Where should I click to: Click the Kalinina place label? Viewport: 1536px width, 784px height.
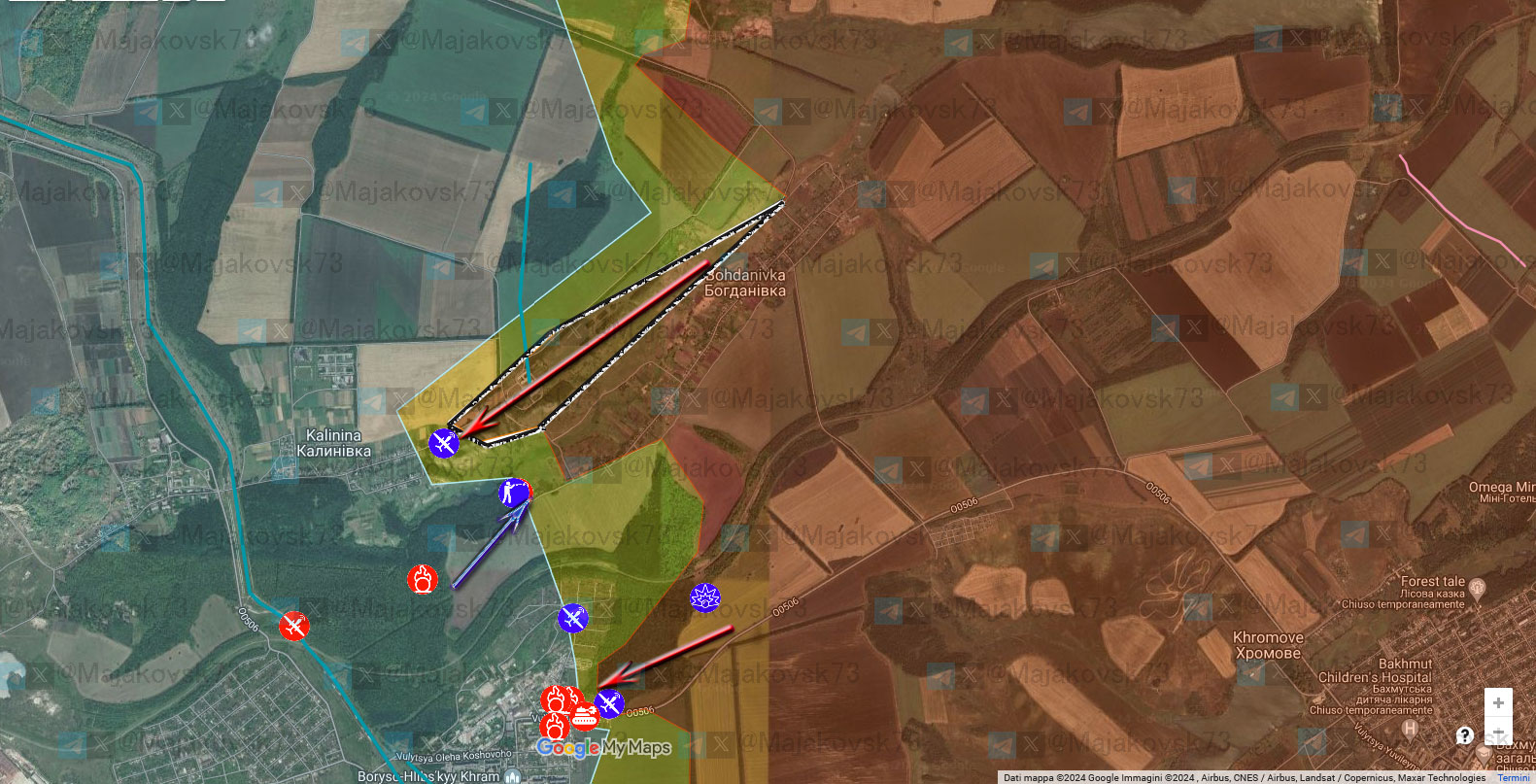coord(333,443)
